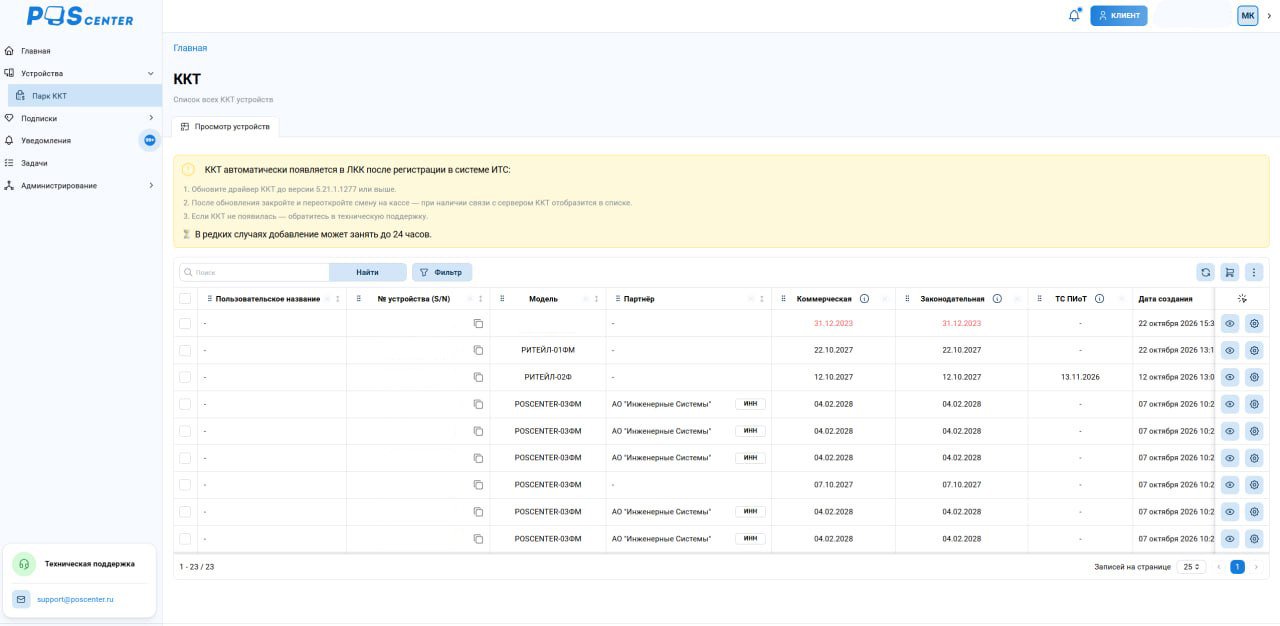1280x626 pixels.
Task: Refresh the ККТ table
Action: click(1206, 272)
